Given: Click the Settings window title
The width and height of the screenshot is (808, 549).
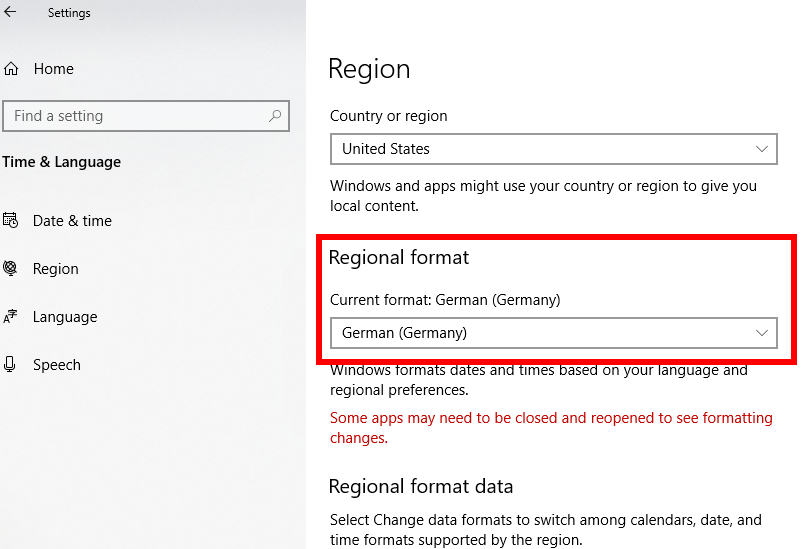Looking at the screenshot, I should click(69, 13).
